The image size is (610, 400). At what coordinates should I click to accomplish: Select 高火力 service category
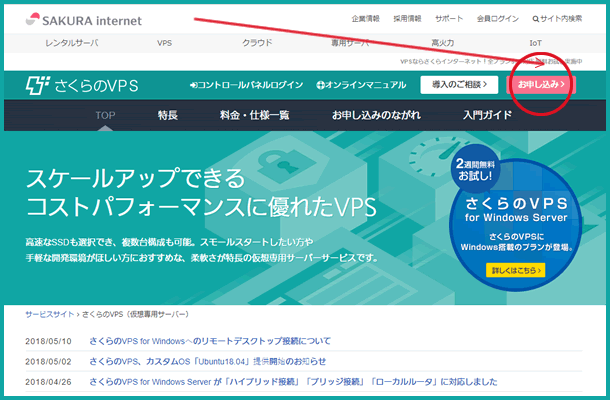[443, 43]
